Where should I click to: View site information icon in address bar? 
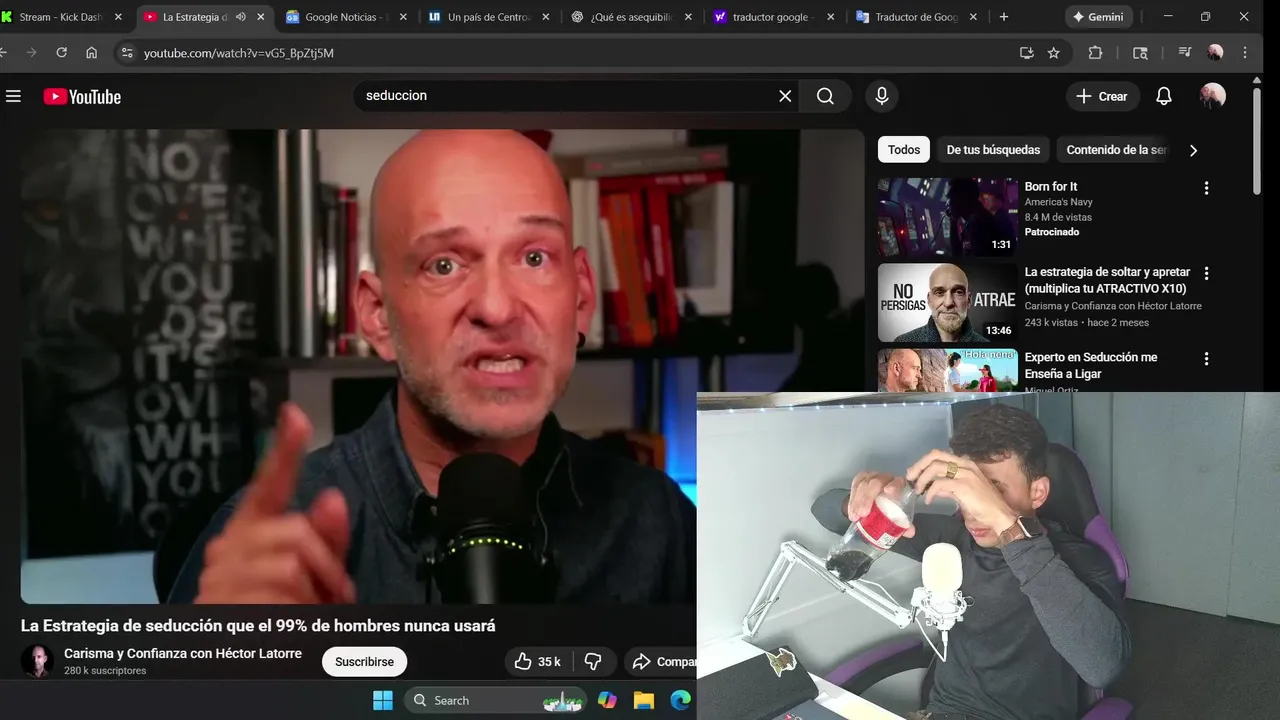click(x=126, y=53)
